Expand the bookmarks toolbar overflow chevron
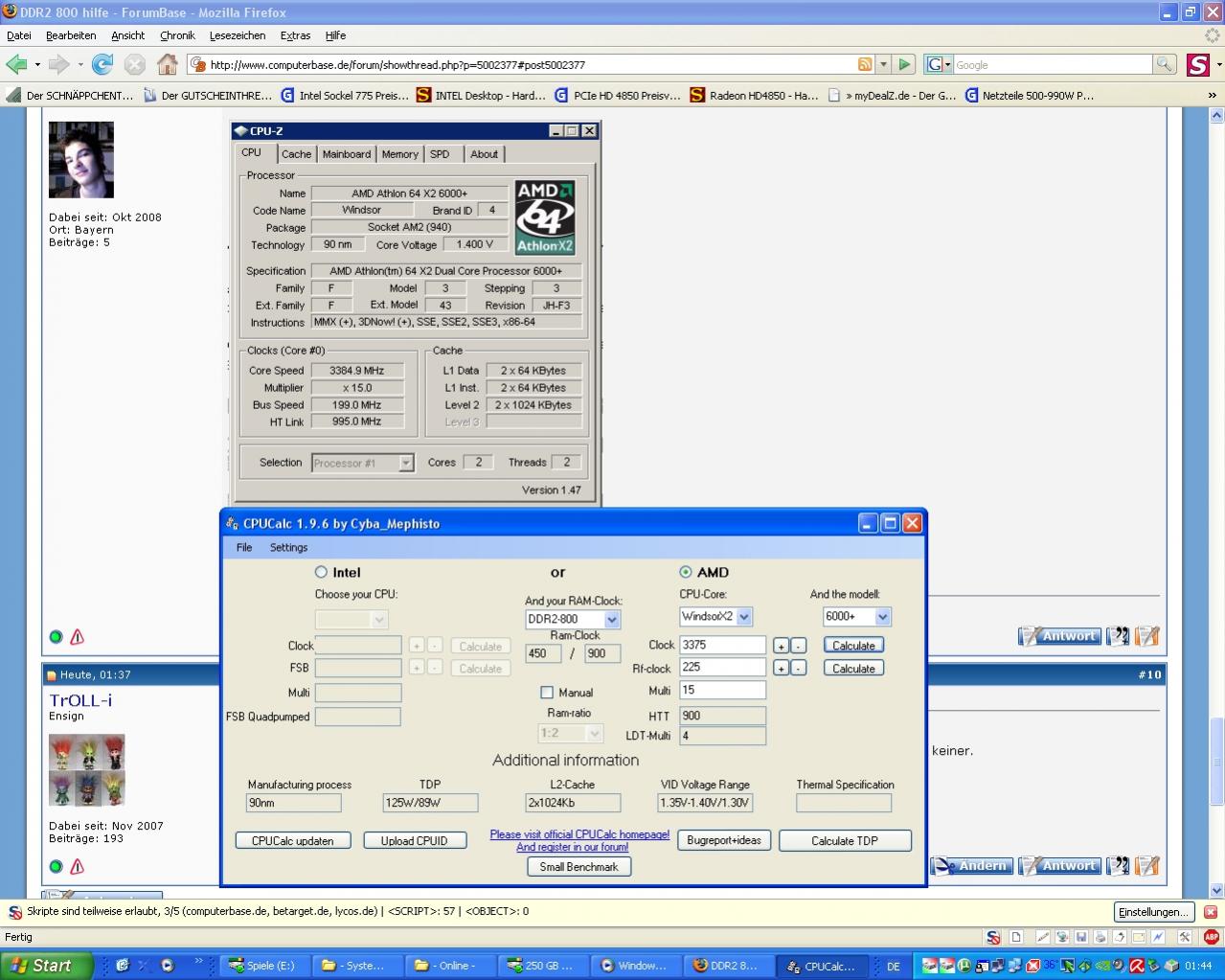This screenshot has width=1225, height=980. tap(1212, 95)
